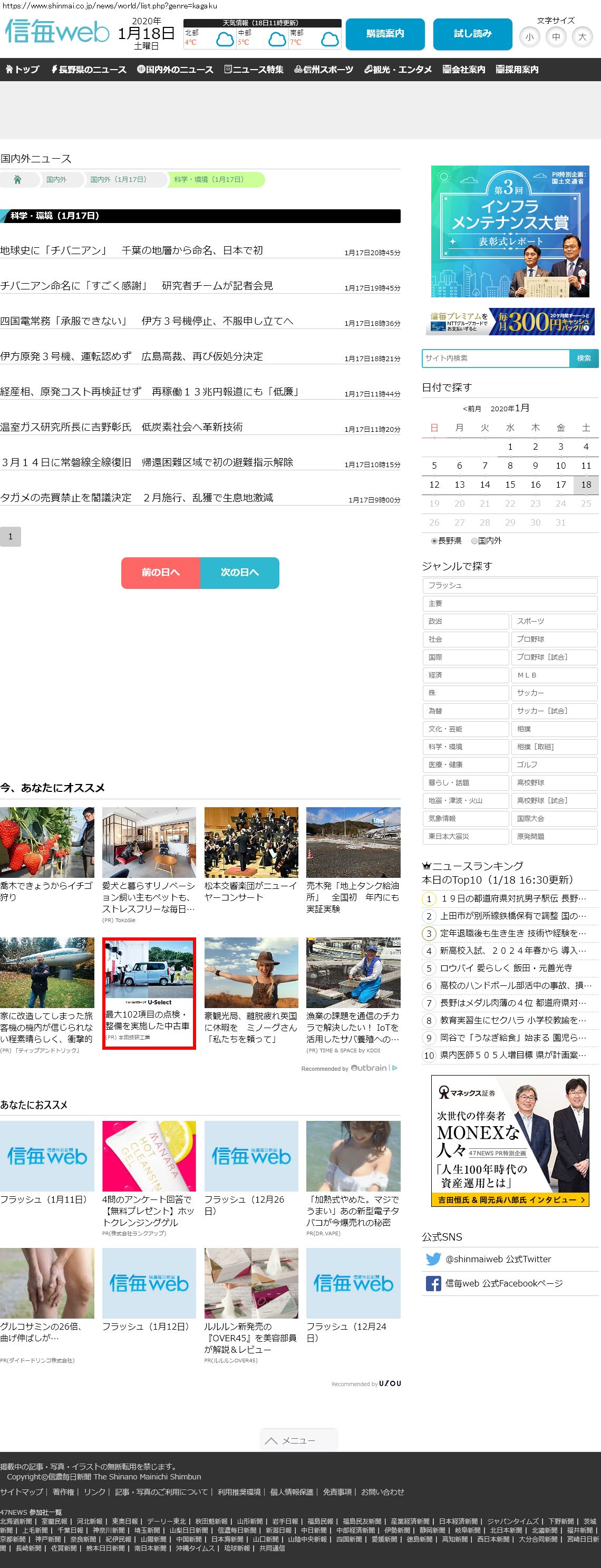
Task: Click the home icon in the breadcrumb
Action: coord(17,180)
